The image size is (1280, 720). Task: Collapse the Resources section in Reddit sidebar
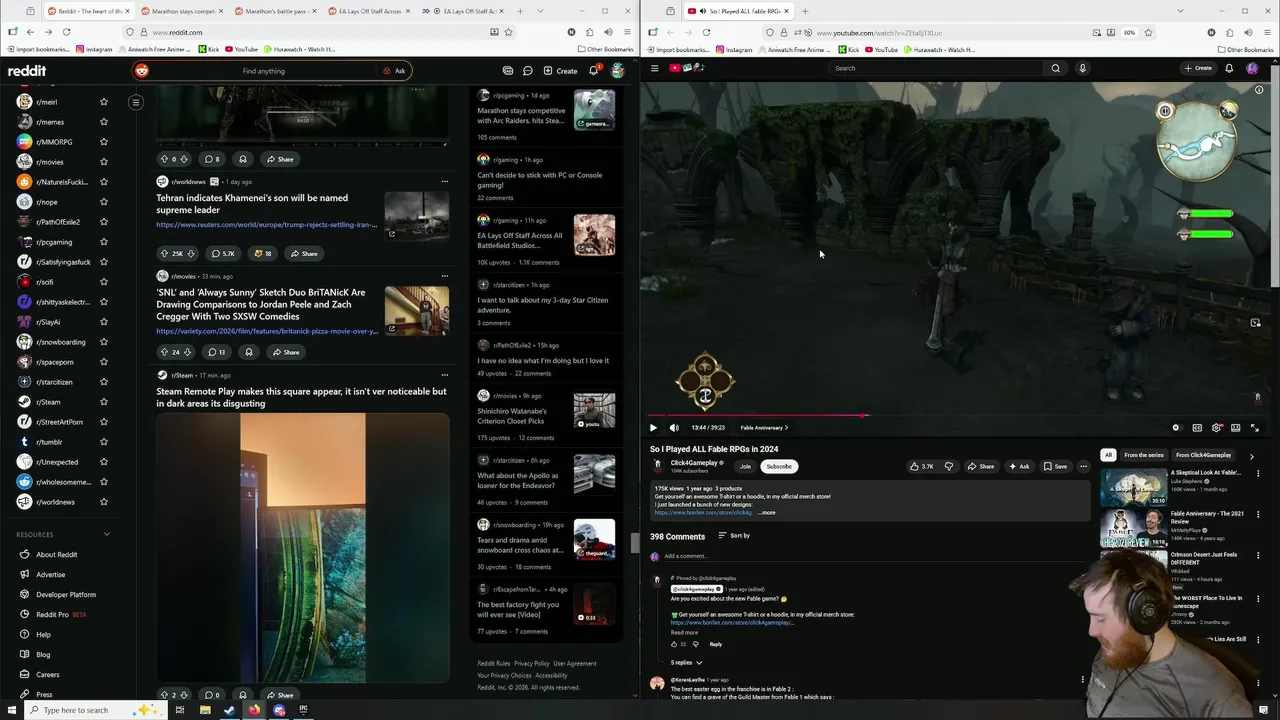click(x=107, y=534)
